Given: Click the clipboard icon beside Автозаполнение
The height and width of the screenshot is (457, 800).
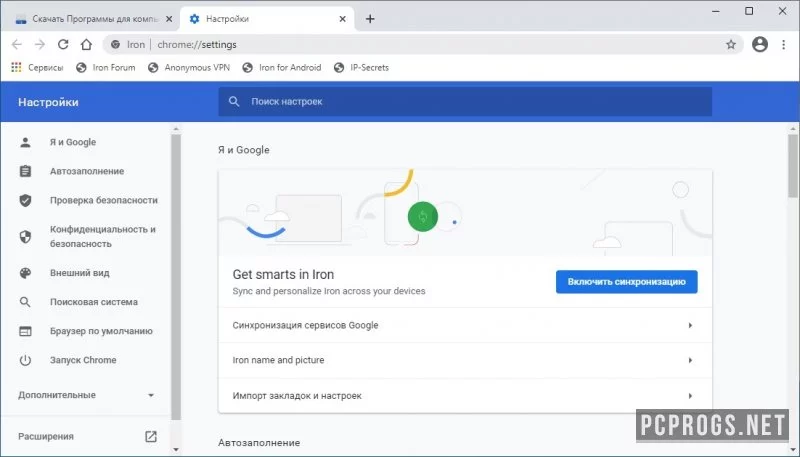Looking at the screenshot, I should click(25, 171).
